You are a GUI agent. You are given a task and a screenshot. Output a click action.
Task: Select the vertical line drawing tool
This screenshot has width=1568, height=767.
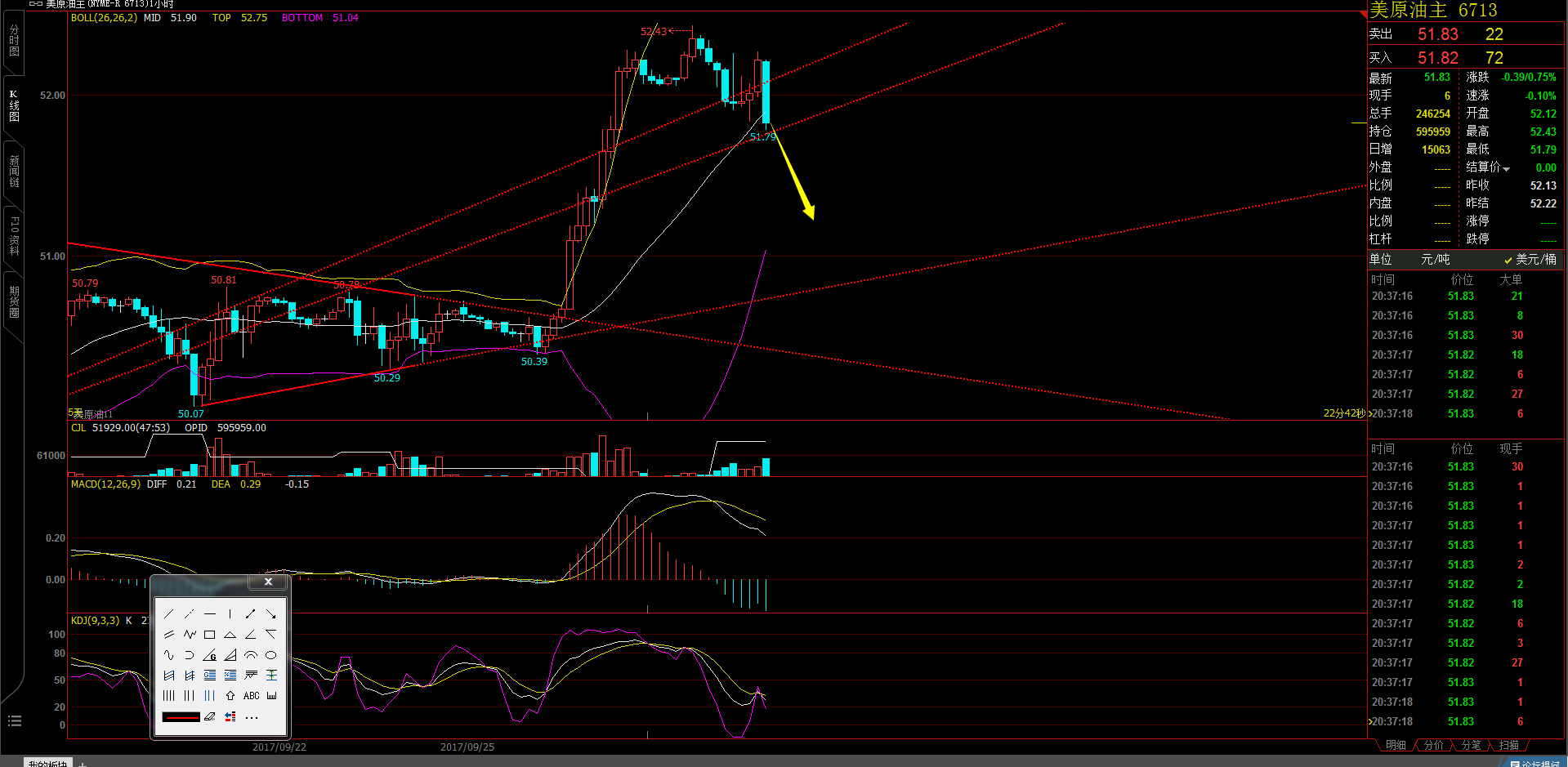(x=230, y=613)
